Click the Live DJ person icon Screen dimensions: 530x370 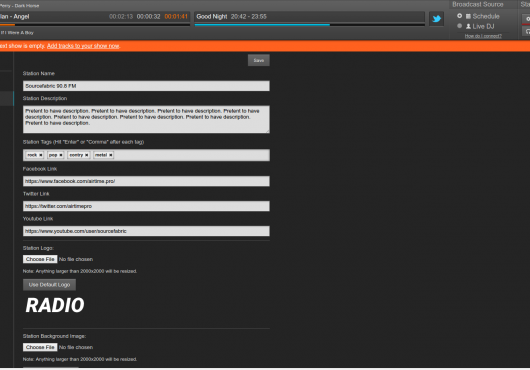tap(468, 26)
